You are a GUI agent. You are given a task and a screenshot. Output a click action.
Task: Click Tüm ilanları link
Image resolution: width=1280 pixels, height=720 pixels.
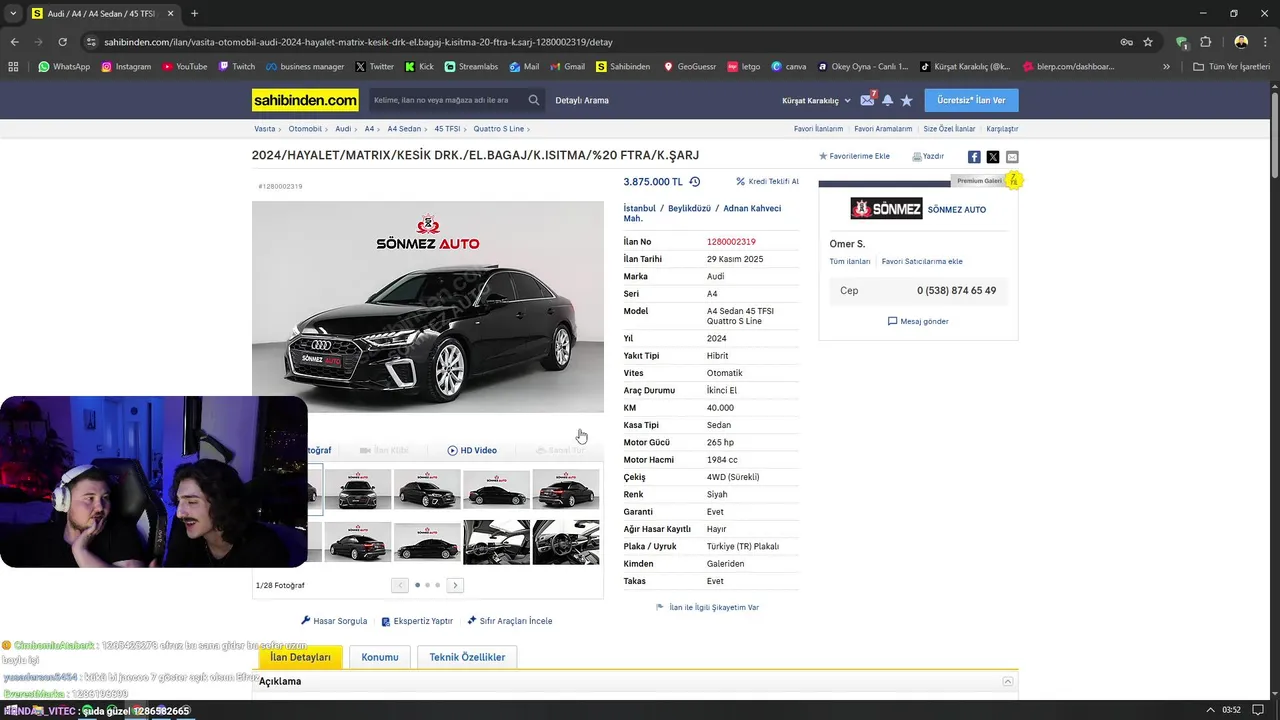tap(850, 261)
